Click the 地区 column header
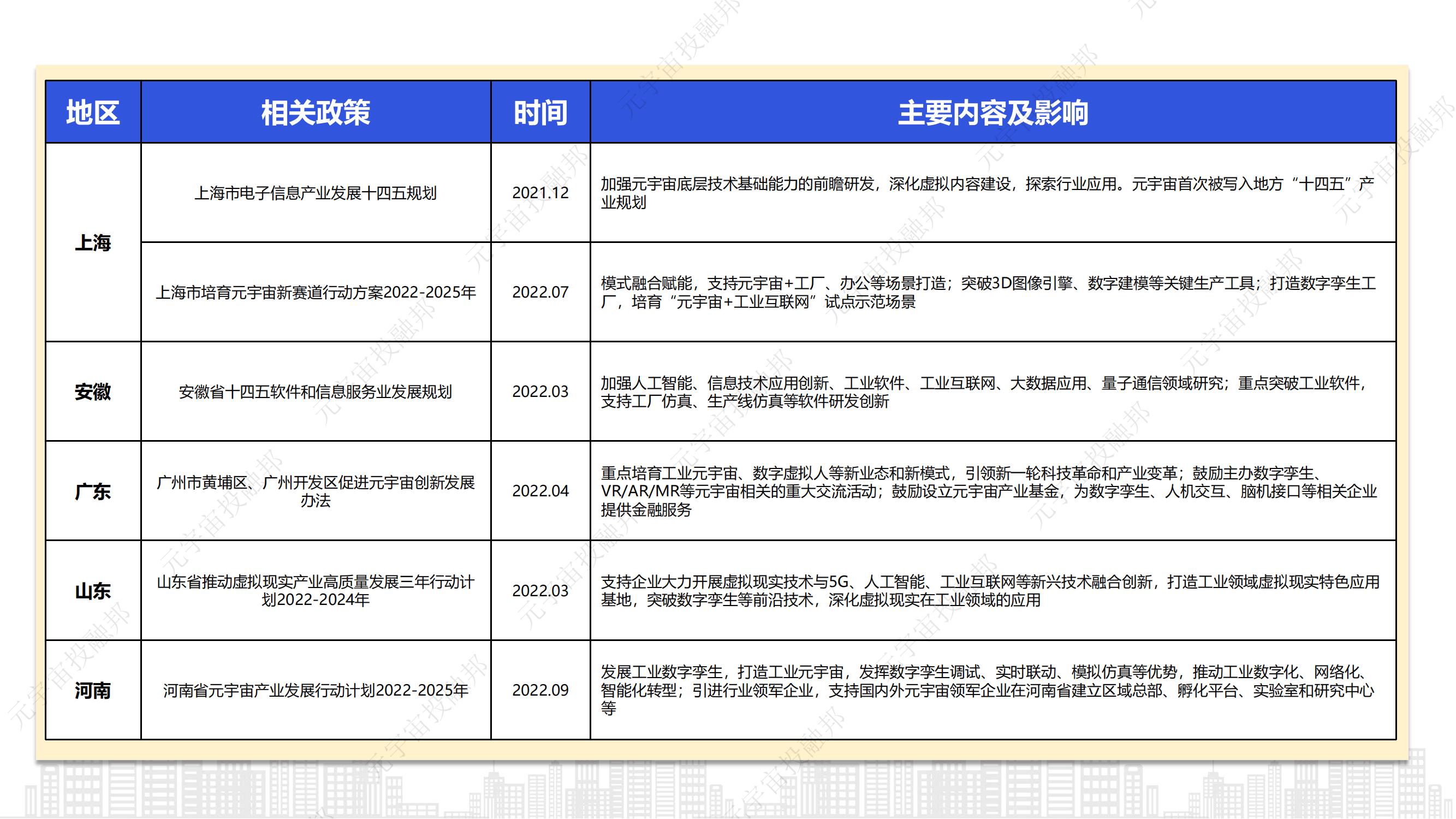The height and width of the screenshot is (819, 1456). (x=93, y=112)
